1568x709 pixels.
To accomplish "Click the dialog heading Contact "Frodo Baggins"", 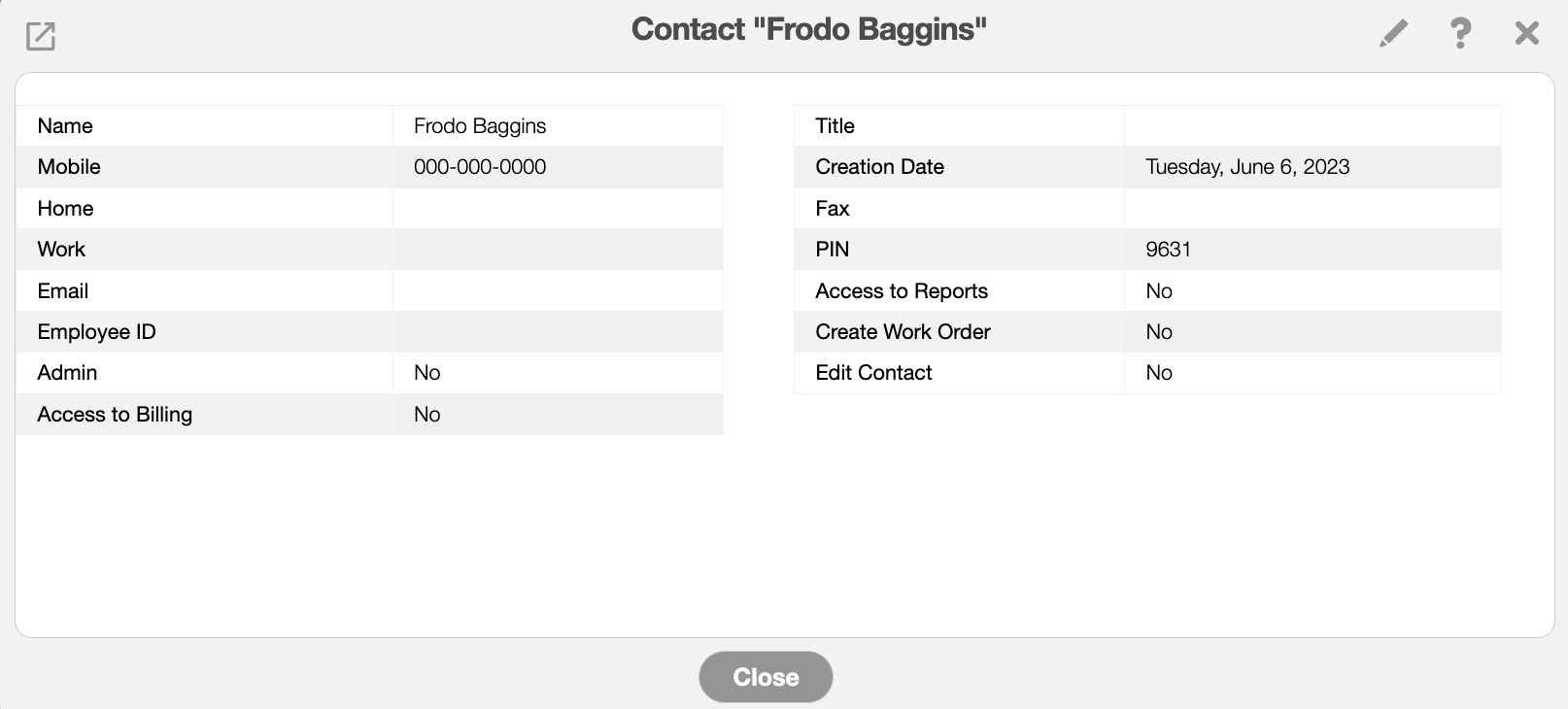I will click(x=808, y=29).
